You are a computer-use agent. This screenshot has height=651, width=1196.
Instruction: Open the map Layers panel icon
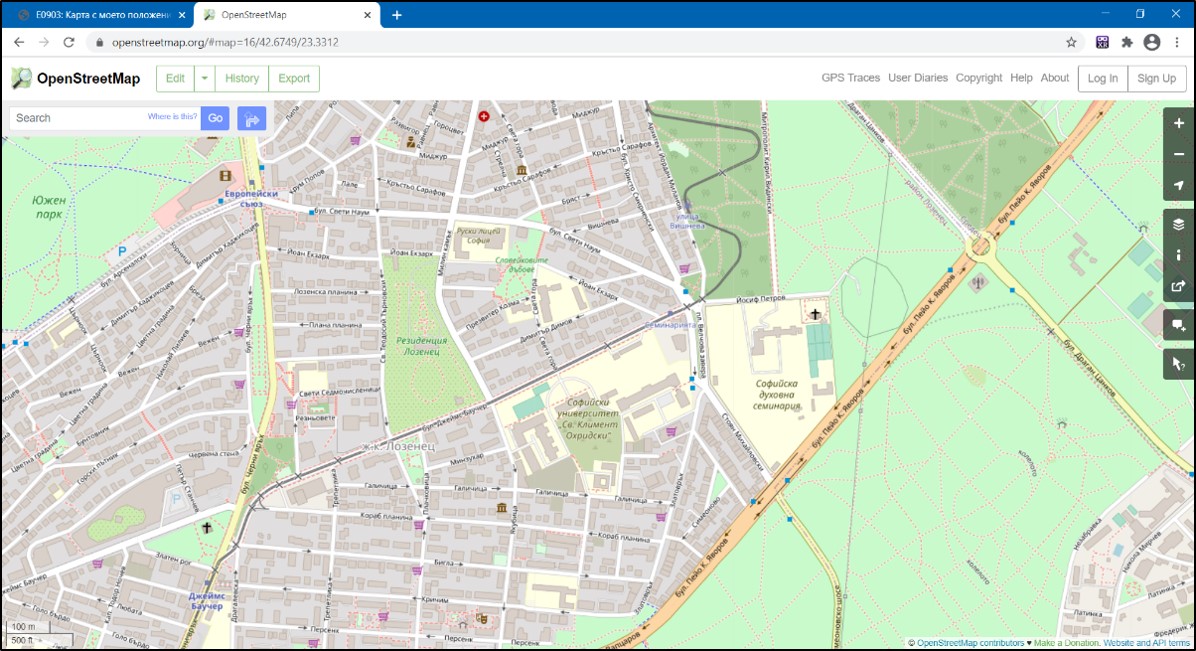1178,224
